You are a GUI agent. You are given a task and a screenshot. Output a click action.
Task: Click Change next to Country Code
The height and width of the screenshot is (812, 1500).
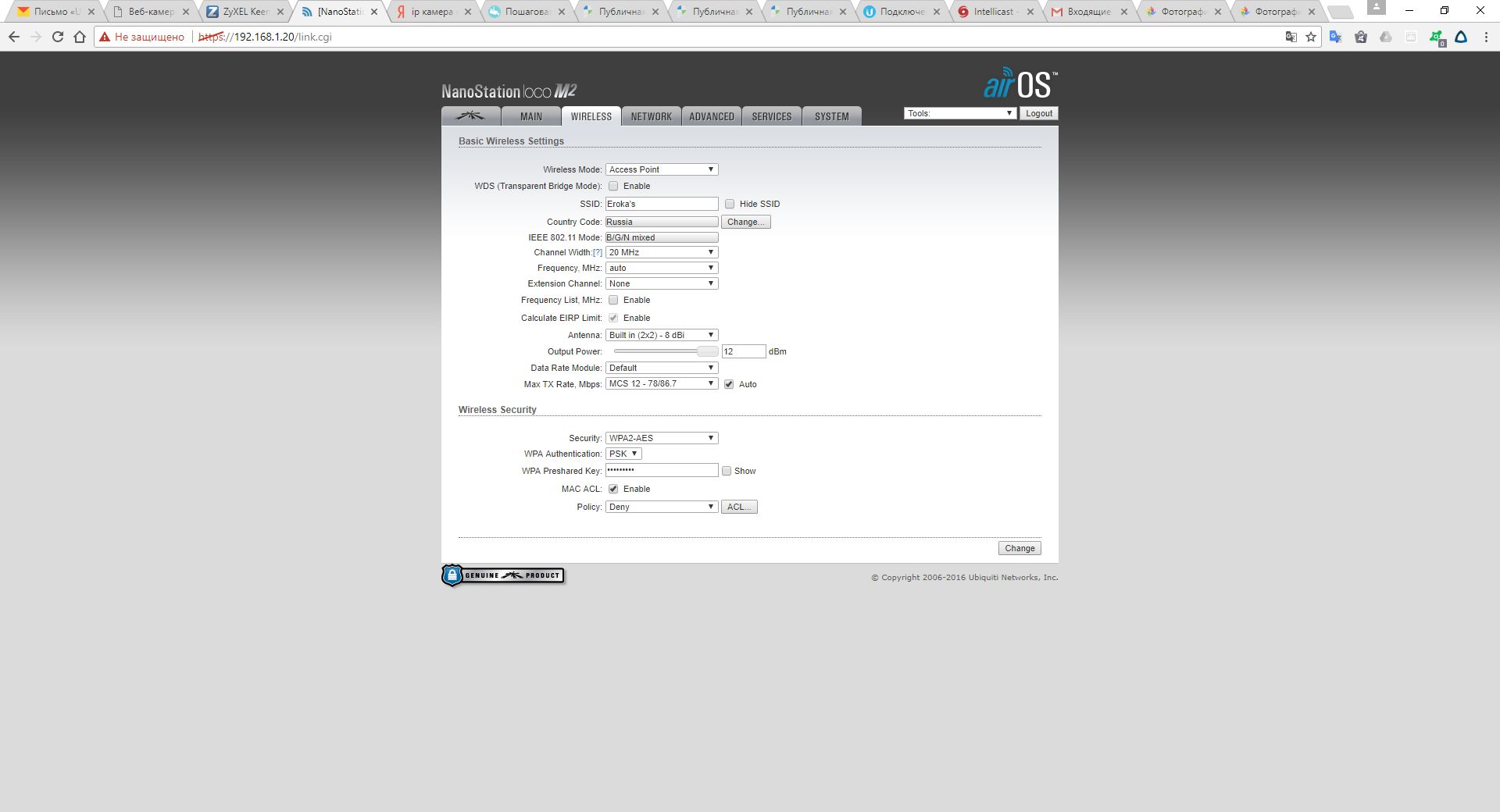click(746, 222)
